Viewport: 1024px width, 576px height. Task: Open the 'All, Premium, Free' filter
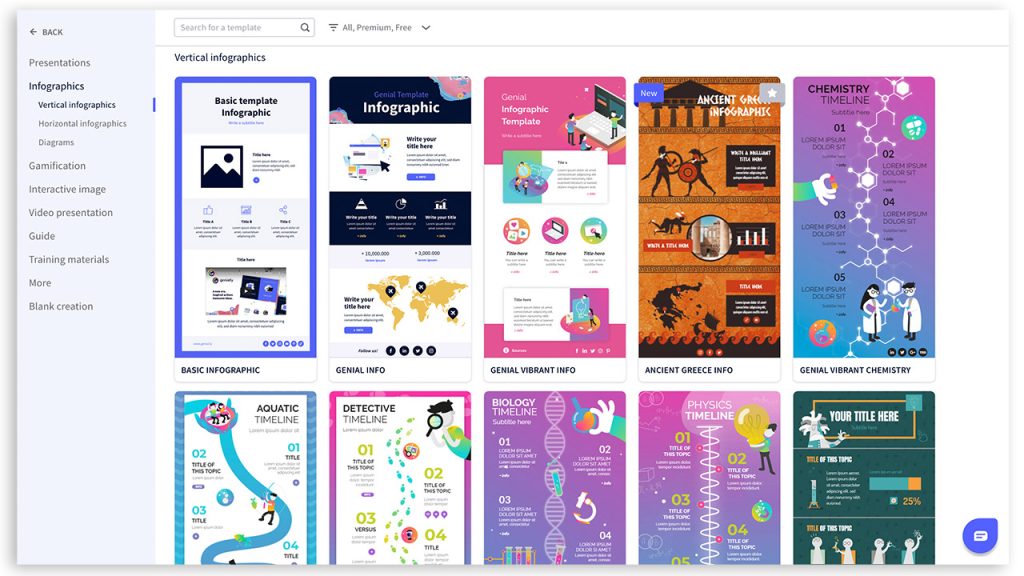pyautogui.click(x=377, y=27)
